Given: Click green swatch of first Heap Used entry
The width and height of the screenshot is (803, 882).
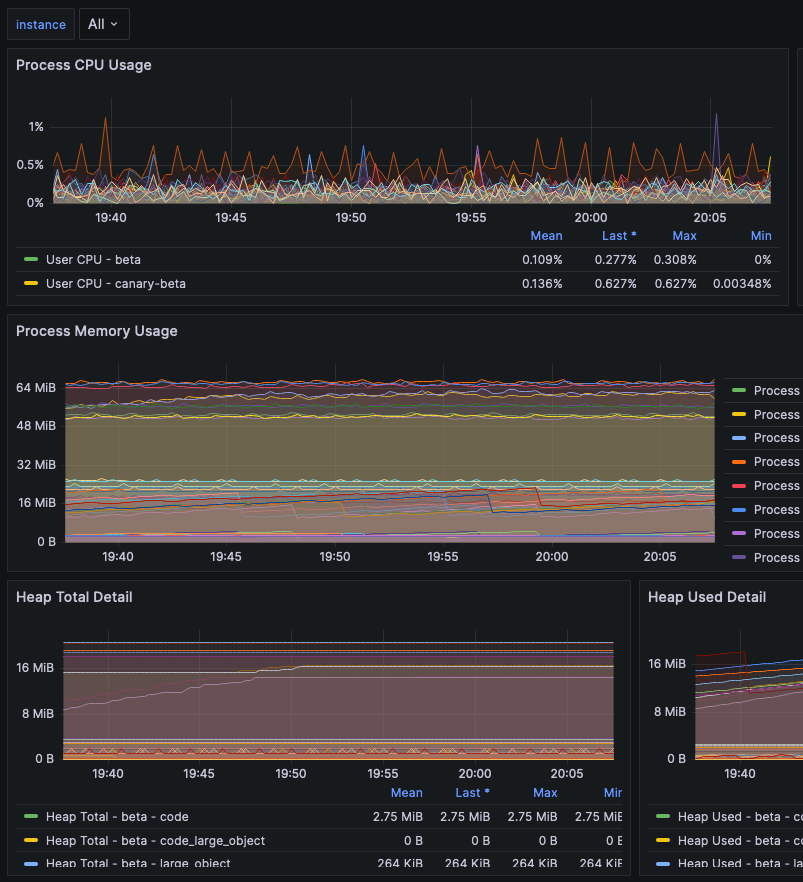Looking at the screenshot, I should (663, 816).
